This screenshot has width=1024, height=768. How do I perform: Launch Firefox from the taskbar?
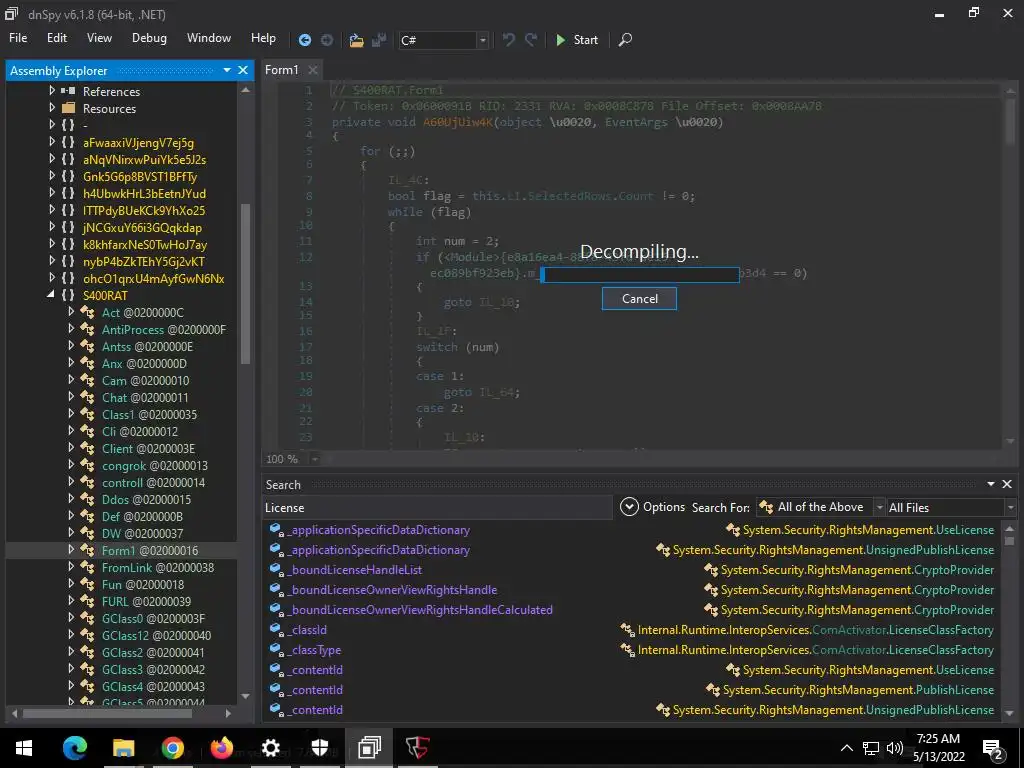221,747
